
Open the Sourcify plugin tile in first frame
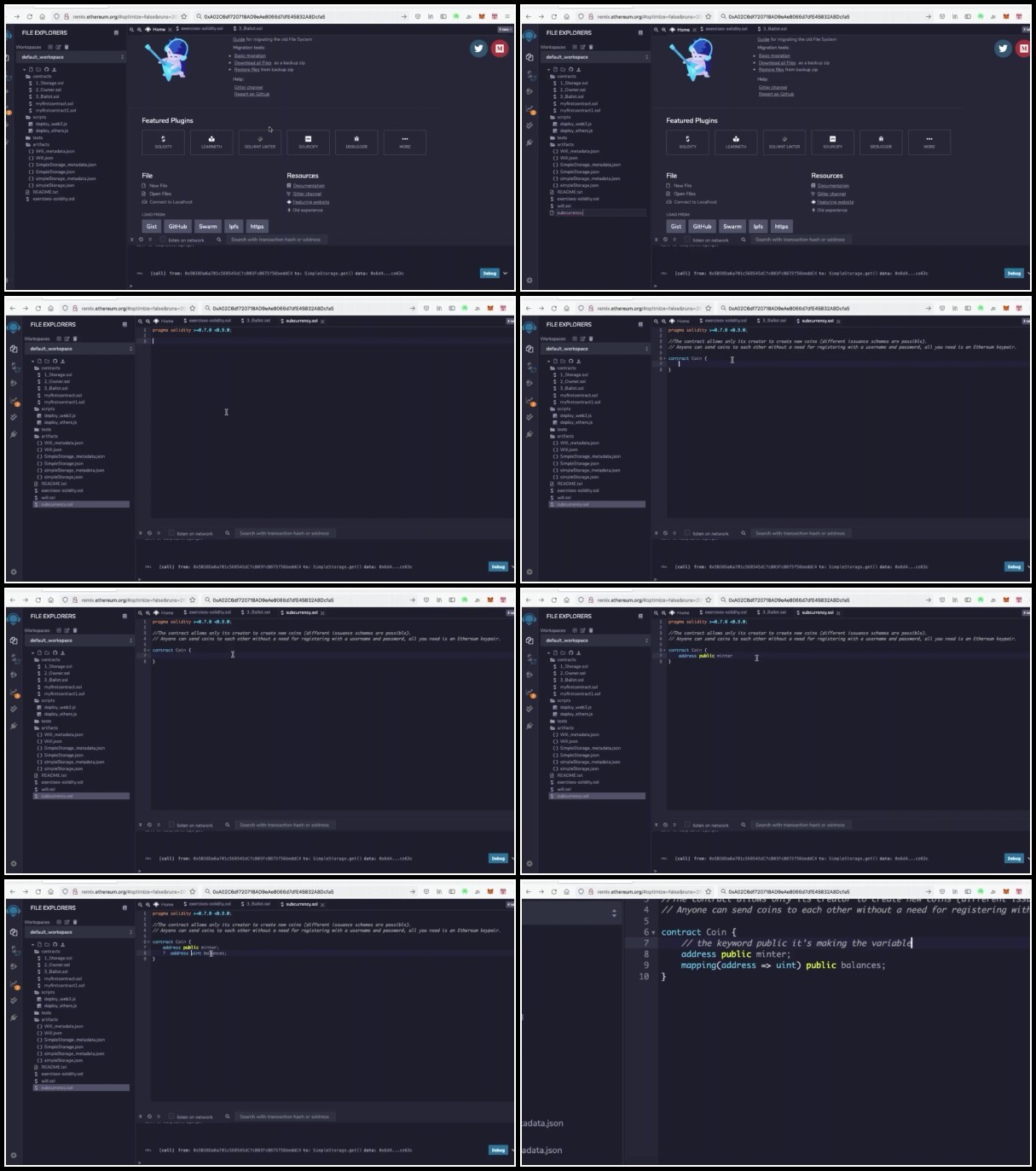[x=308, y=142]
